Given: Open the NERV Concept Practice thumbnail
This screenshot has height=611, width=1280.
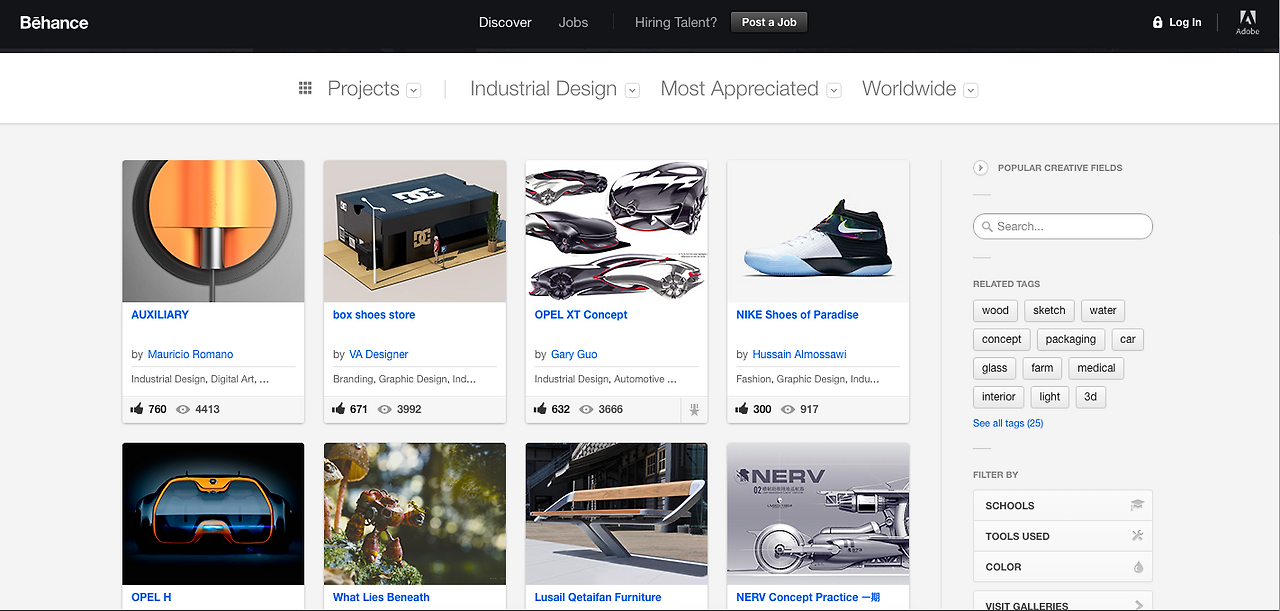Looking at the screenshot, I should coord(818,514).
